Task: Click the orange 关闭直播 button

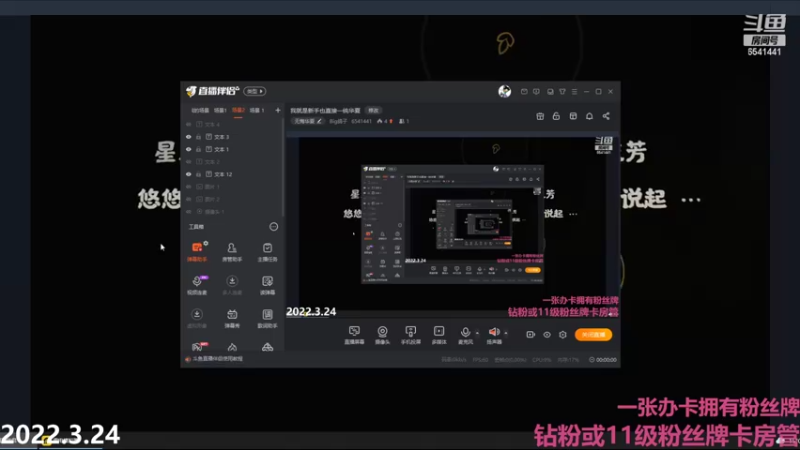Action: coord(593,335)
